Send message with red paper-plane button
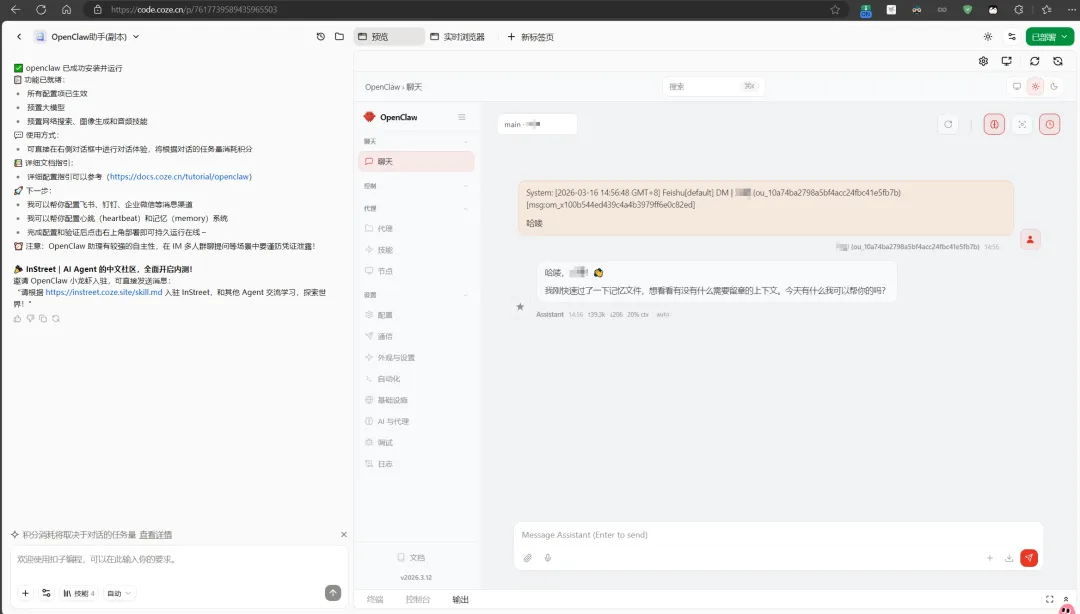The image size is (1080, 614). (1029, 558)
